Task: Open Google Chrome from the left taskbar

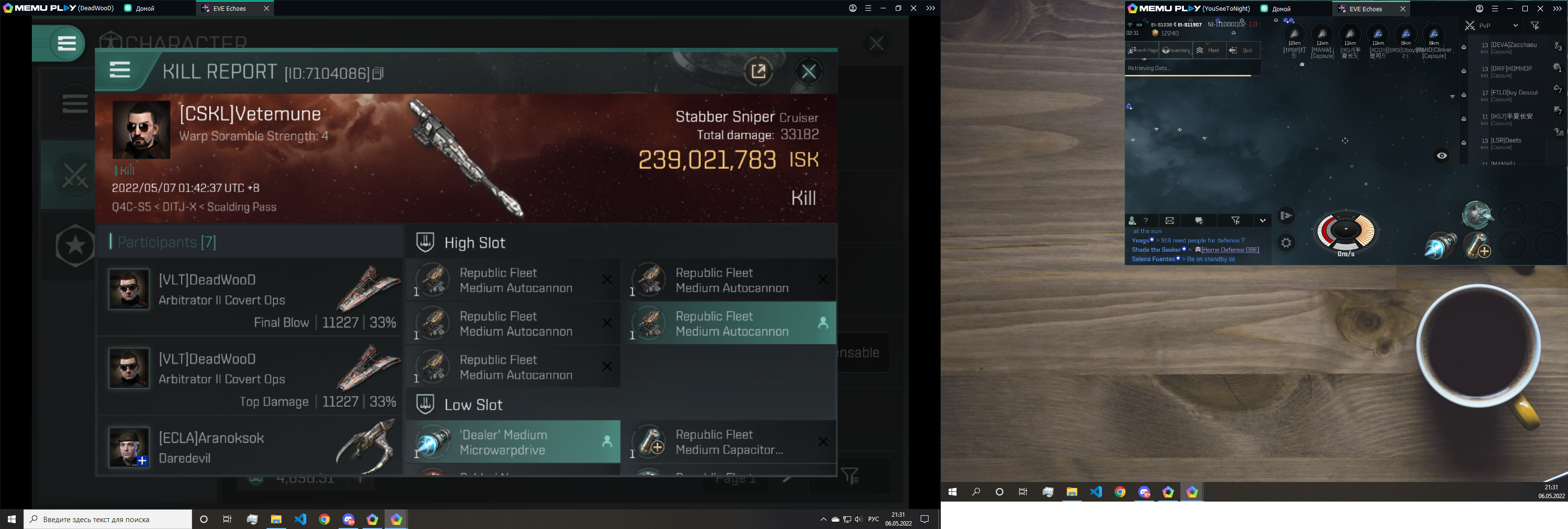Action: (x=324, y=519)
